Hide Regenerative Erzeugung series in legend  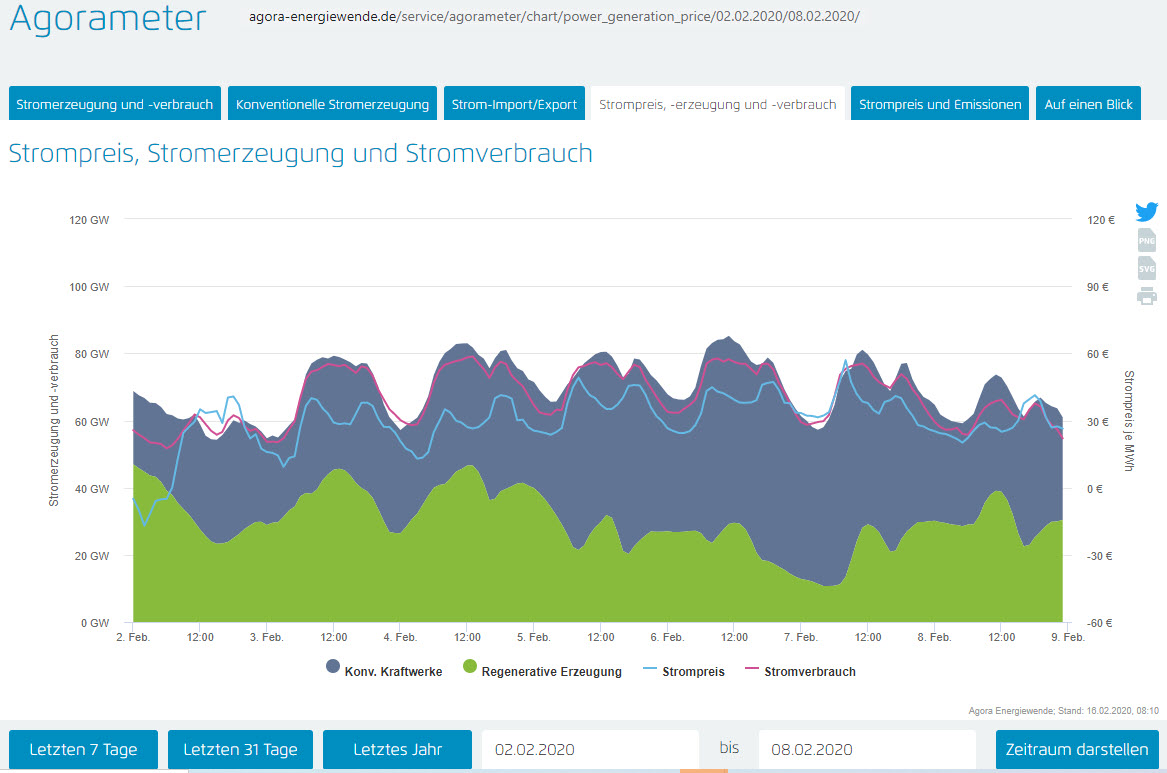coord(543,671)
